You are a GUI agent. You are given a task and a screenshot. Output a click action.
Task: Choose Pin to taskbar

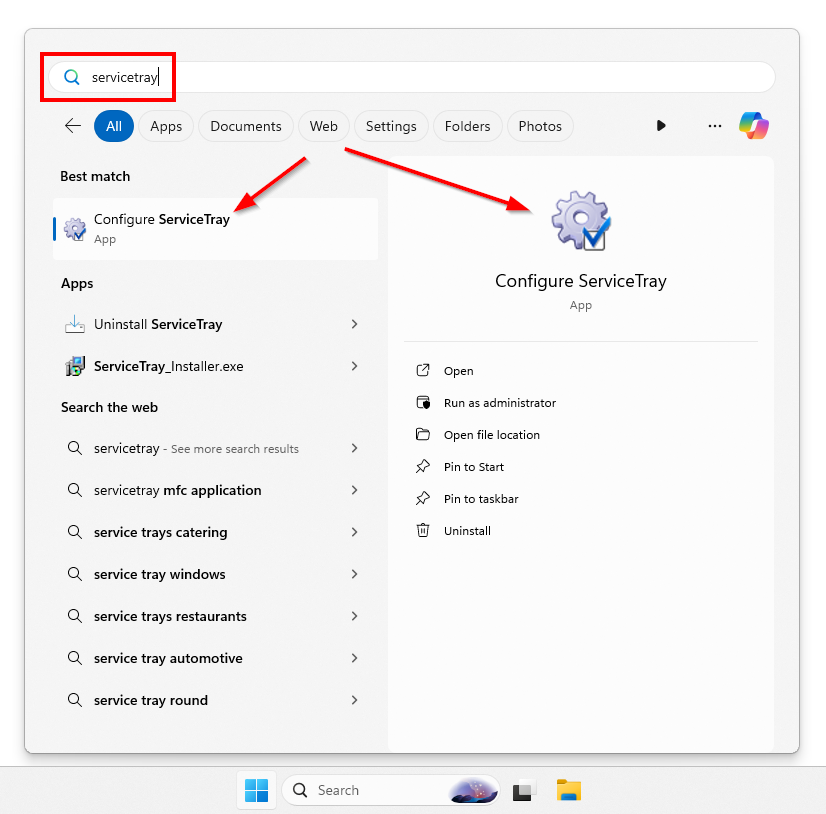pyautogui.click(x=481, y=499)
